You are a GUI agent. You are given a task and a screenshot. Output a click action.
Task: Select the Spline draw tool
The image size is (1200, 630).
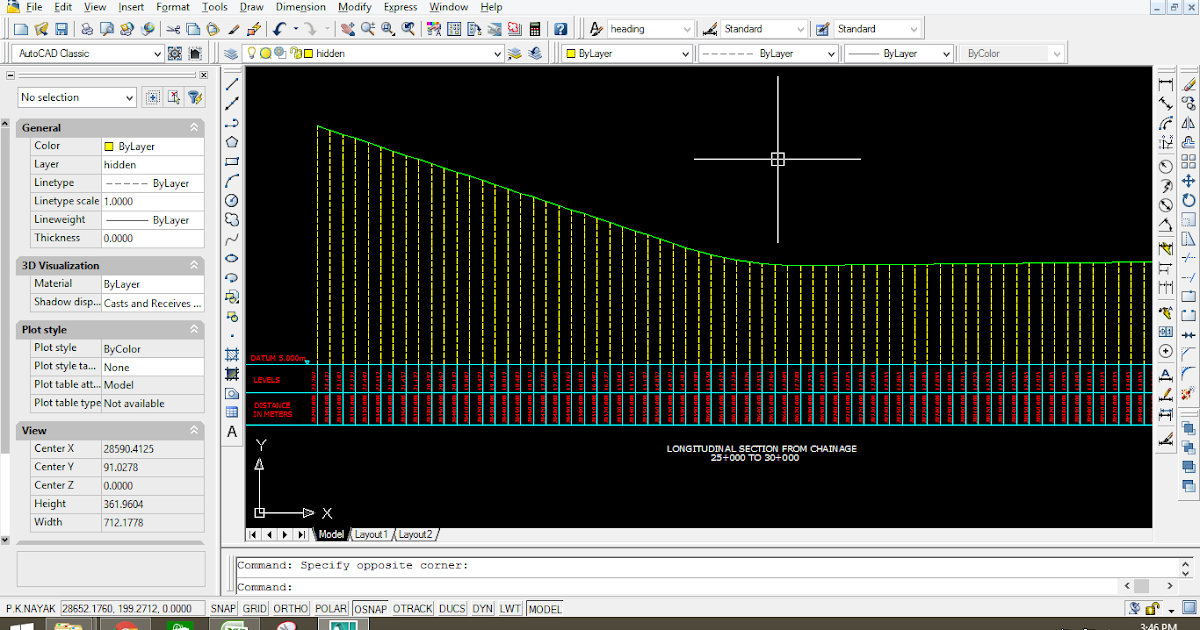(232, 239)
